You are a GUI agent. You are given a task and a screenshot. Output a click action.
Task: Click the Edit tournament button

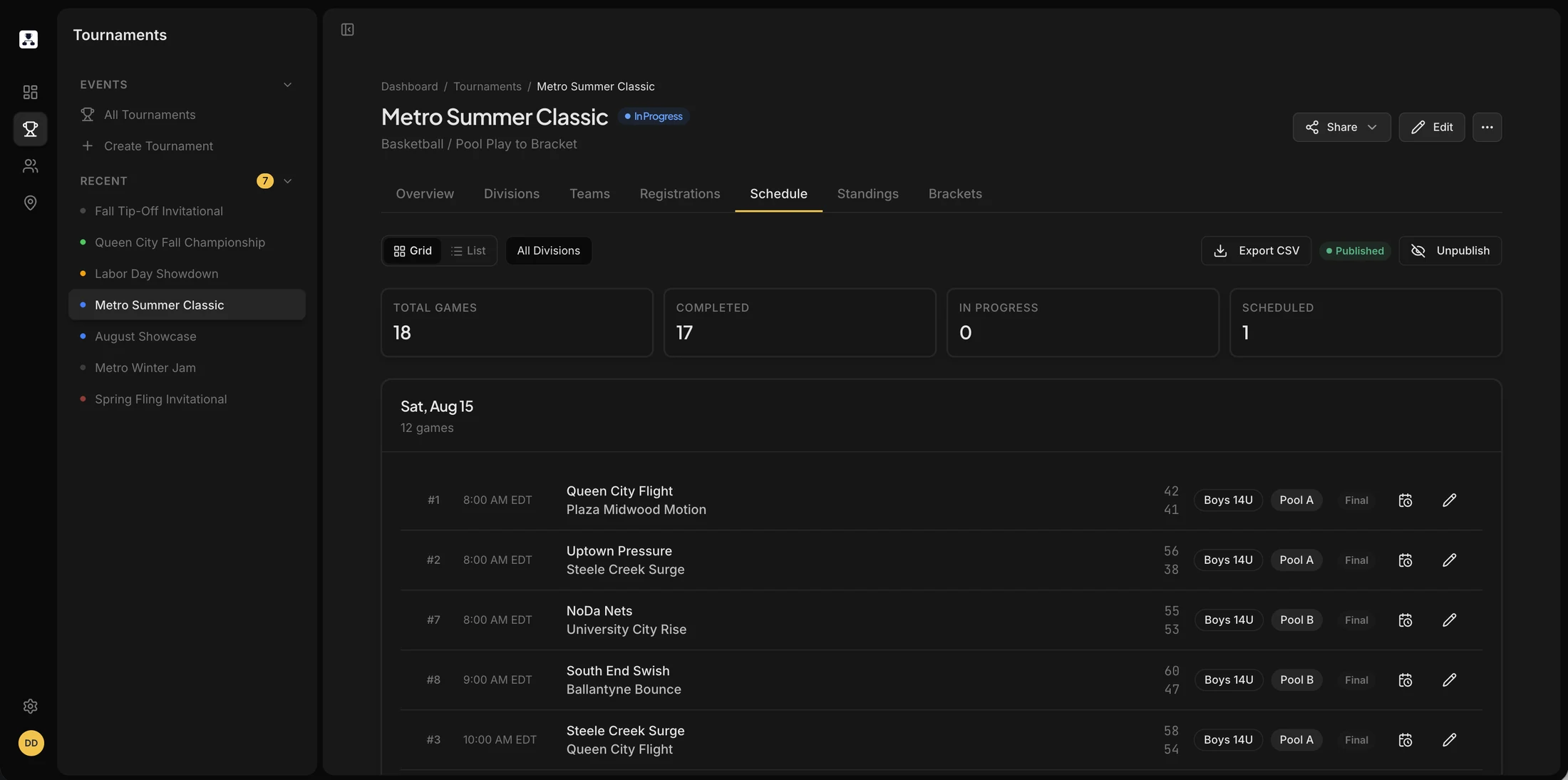click(x=1431, y=127)
